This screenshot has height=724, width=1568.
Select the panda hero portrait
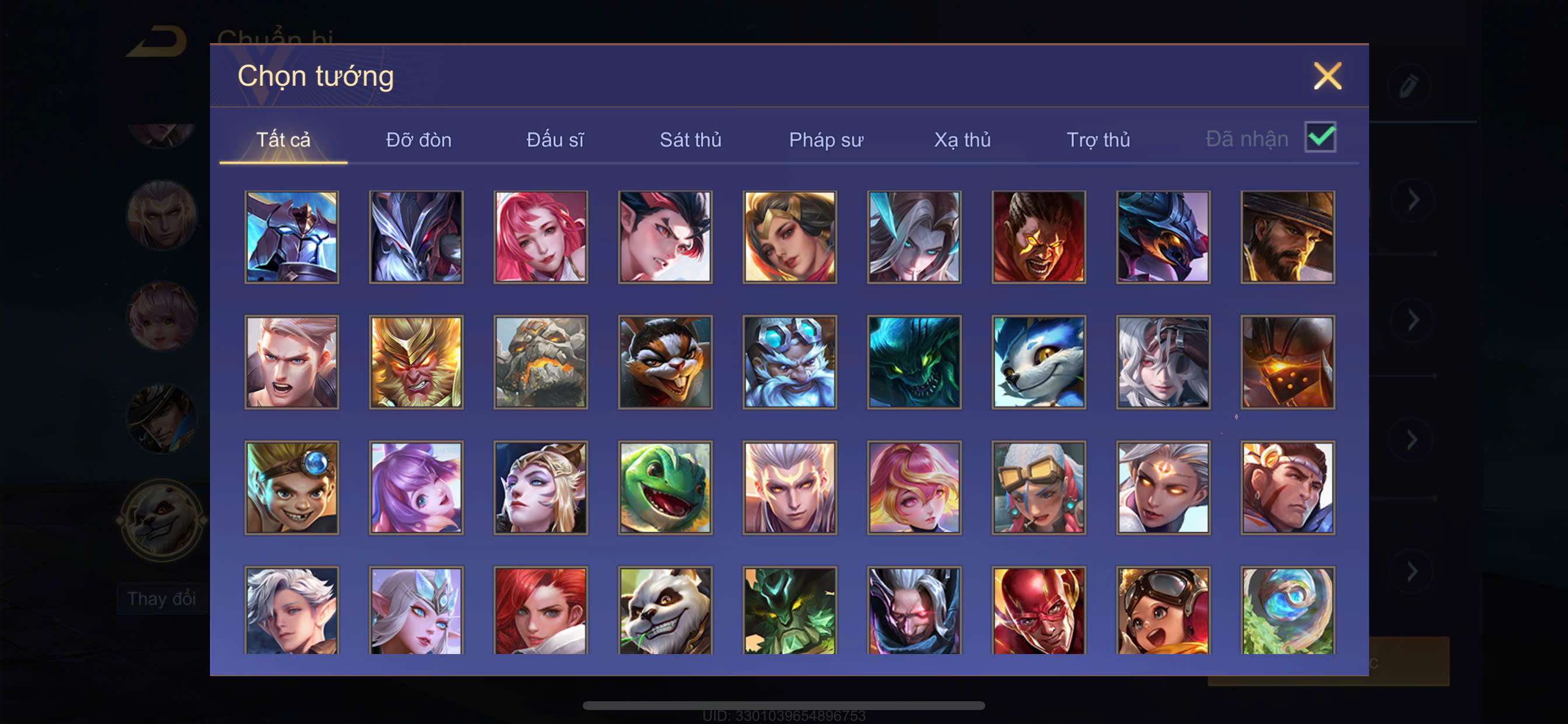(664, 610)
